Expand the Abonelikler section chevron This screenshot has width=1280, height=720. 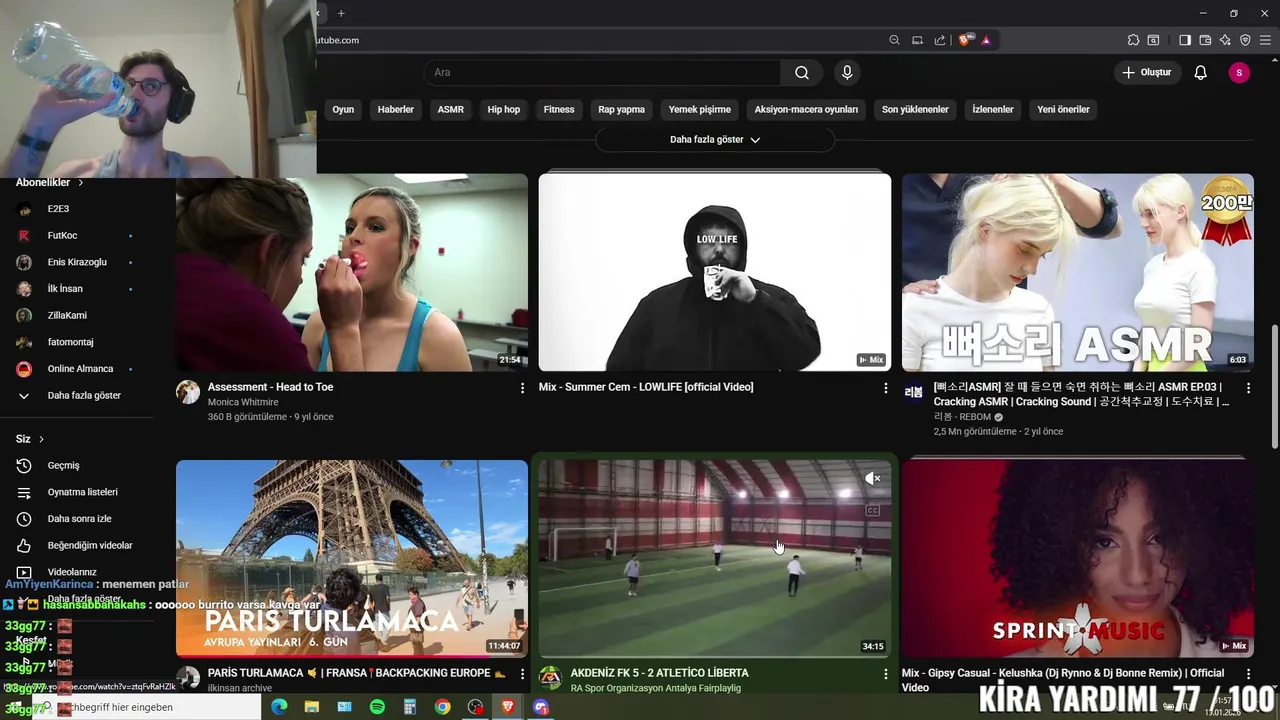coord(81,183)
